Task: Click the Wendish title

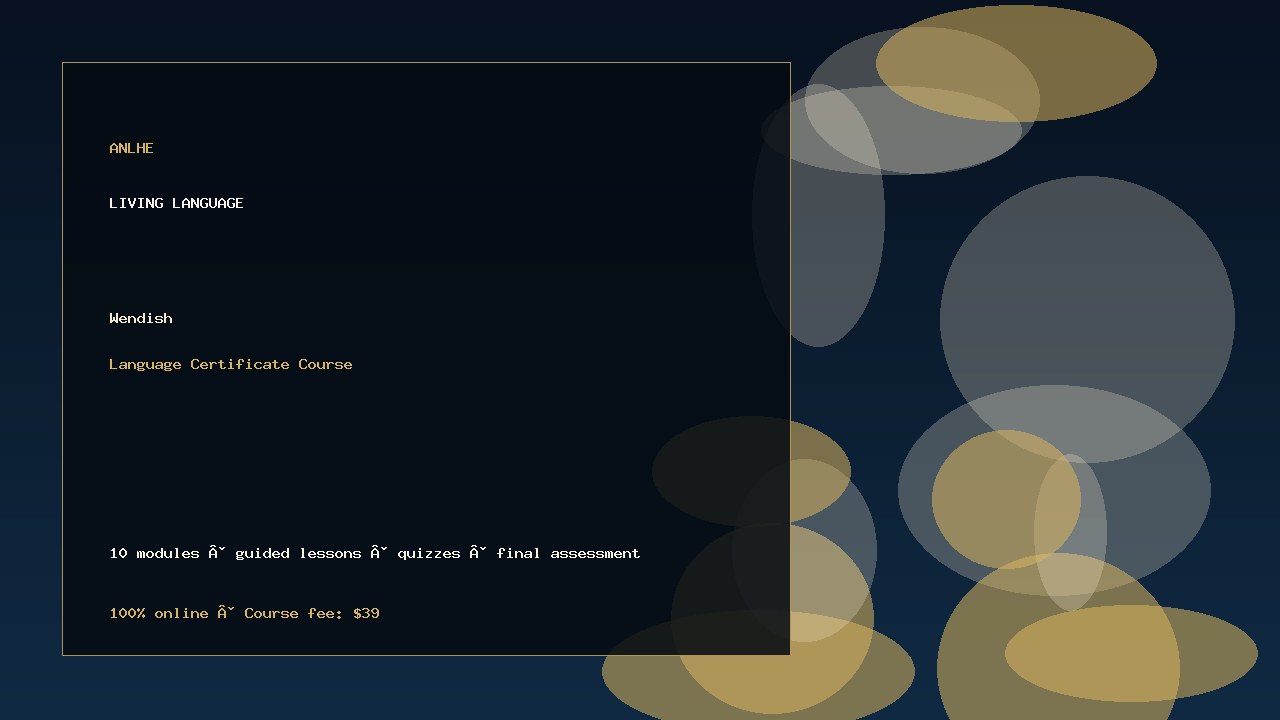Action: 141,318
